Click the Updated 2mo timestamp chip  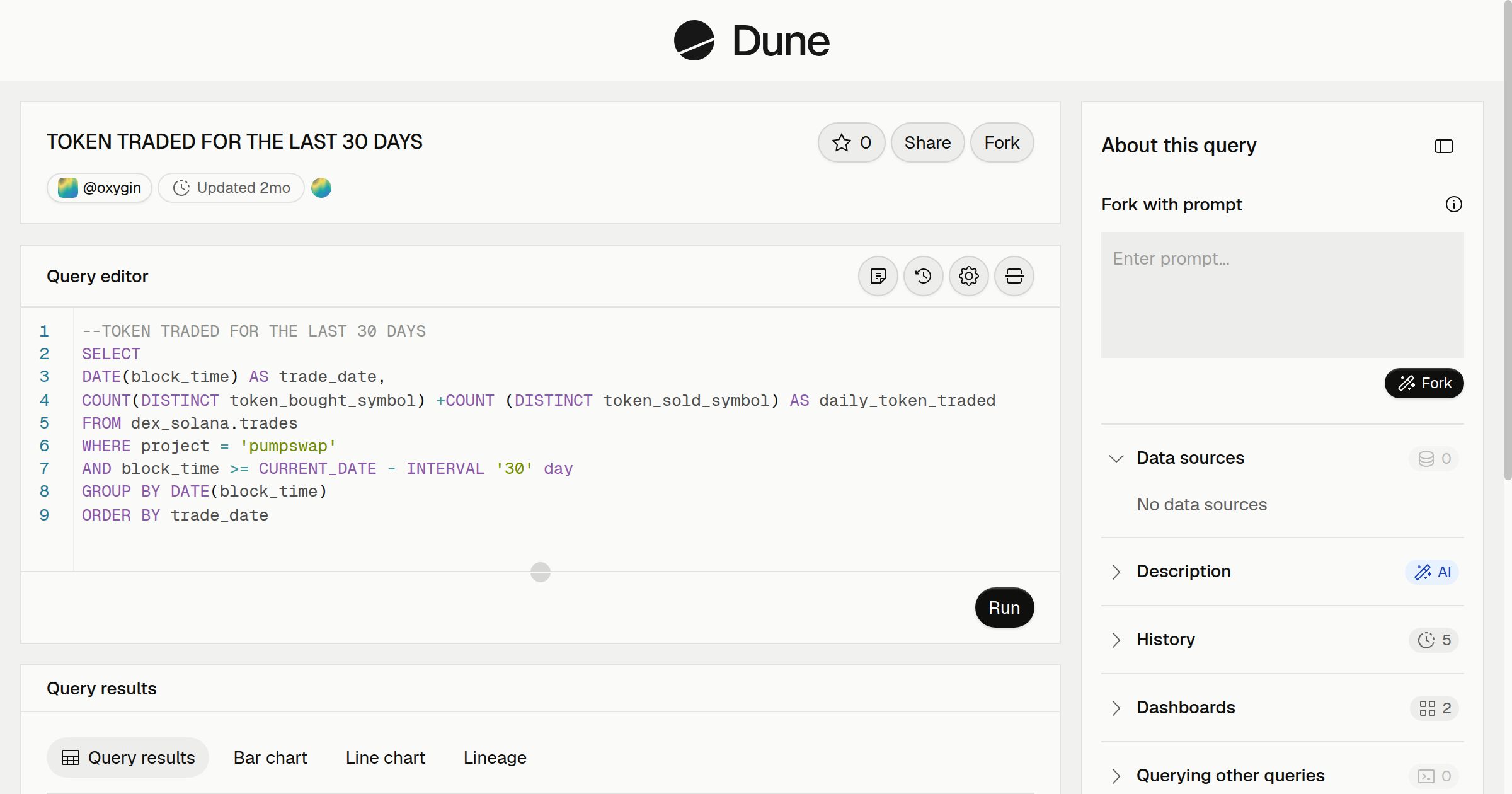(231, 188)
